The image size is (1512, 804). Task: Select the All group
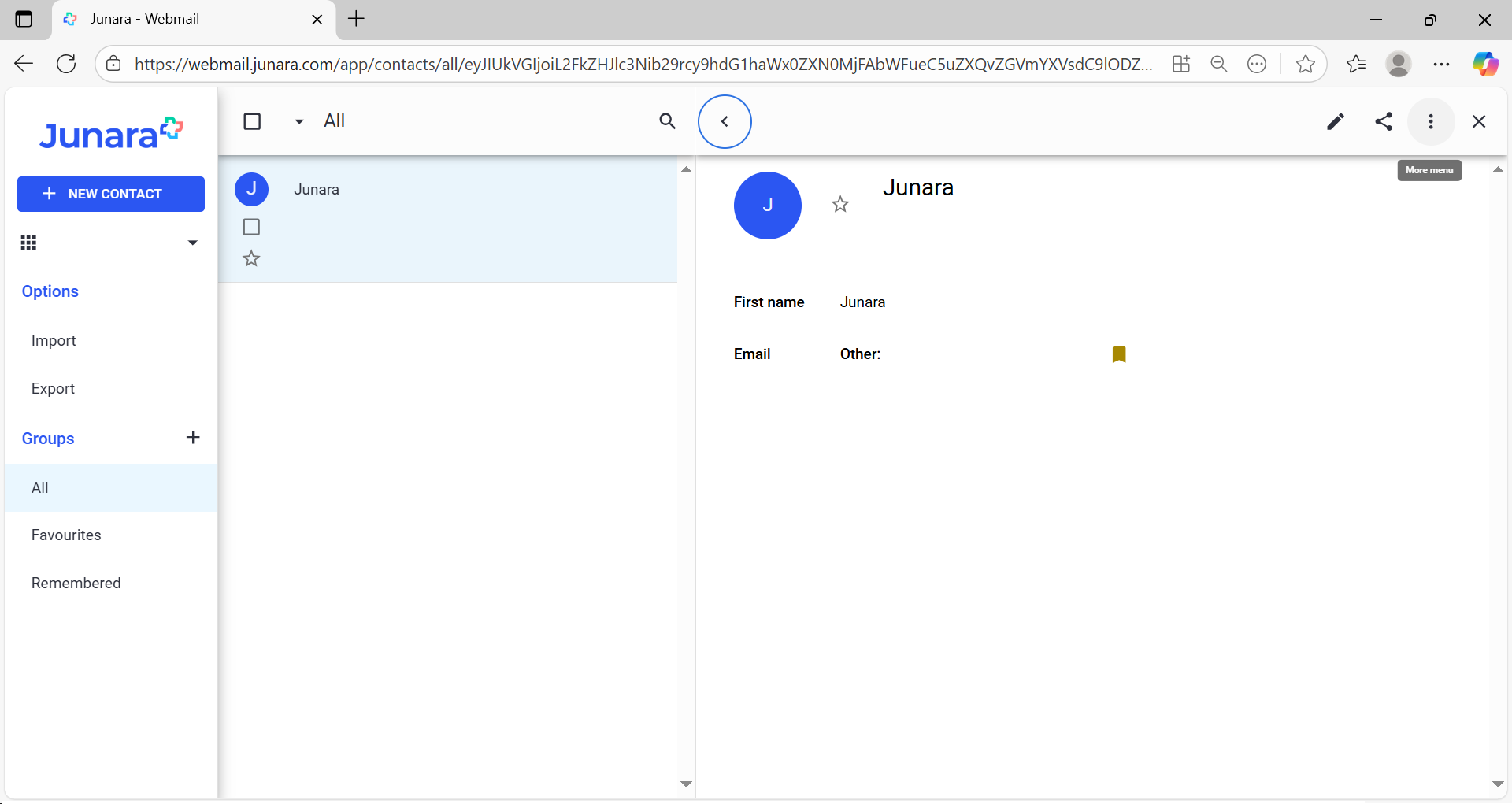click(x=111, y=487)
